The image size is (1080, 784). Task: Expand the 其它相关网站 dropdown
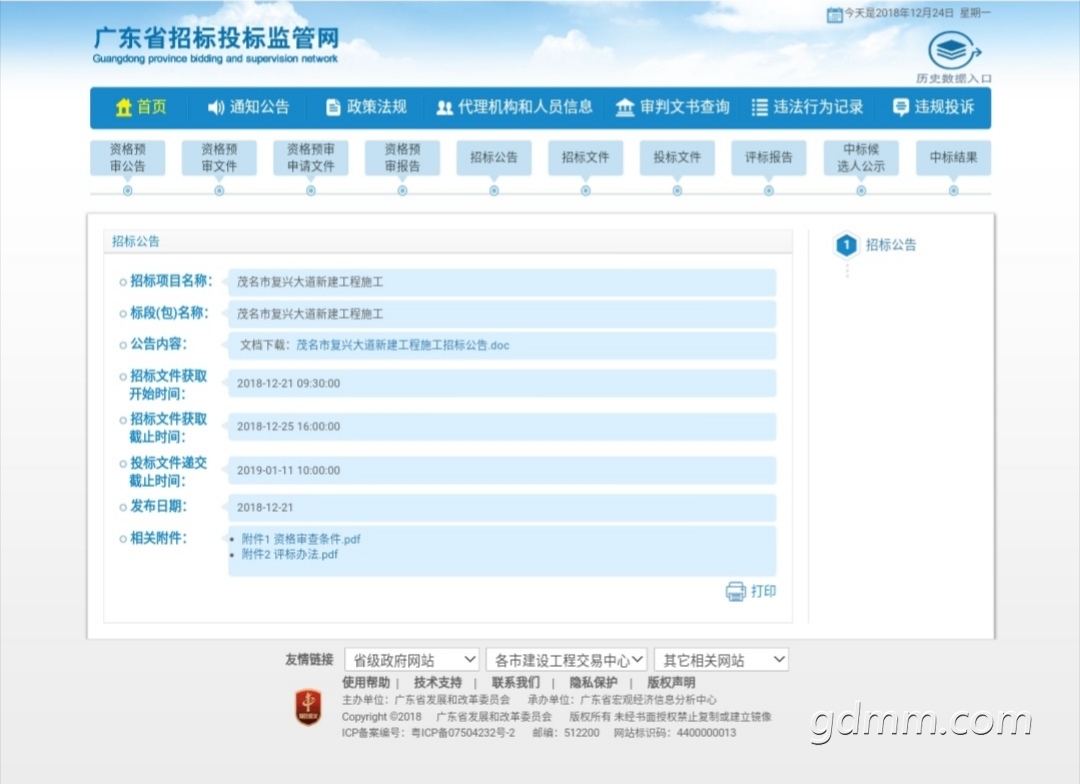pos(721,660)
